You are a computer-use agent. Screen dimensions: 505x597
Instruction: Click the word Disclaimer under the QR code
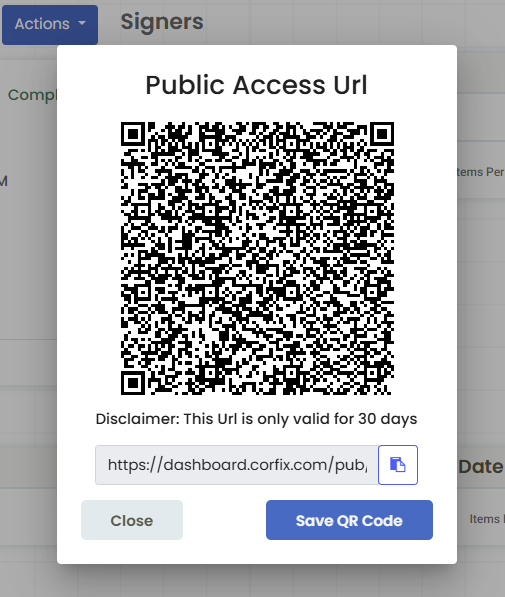click(137, 419)
